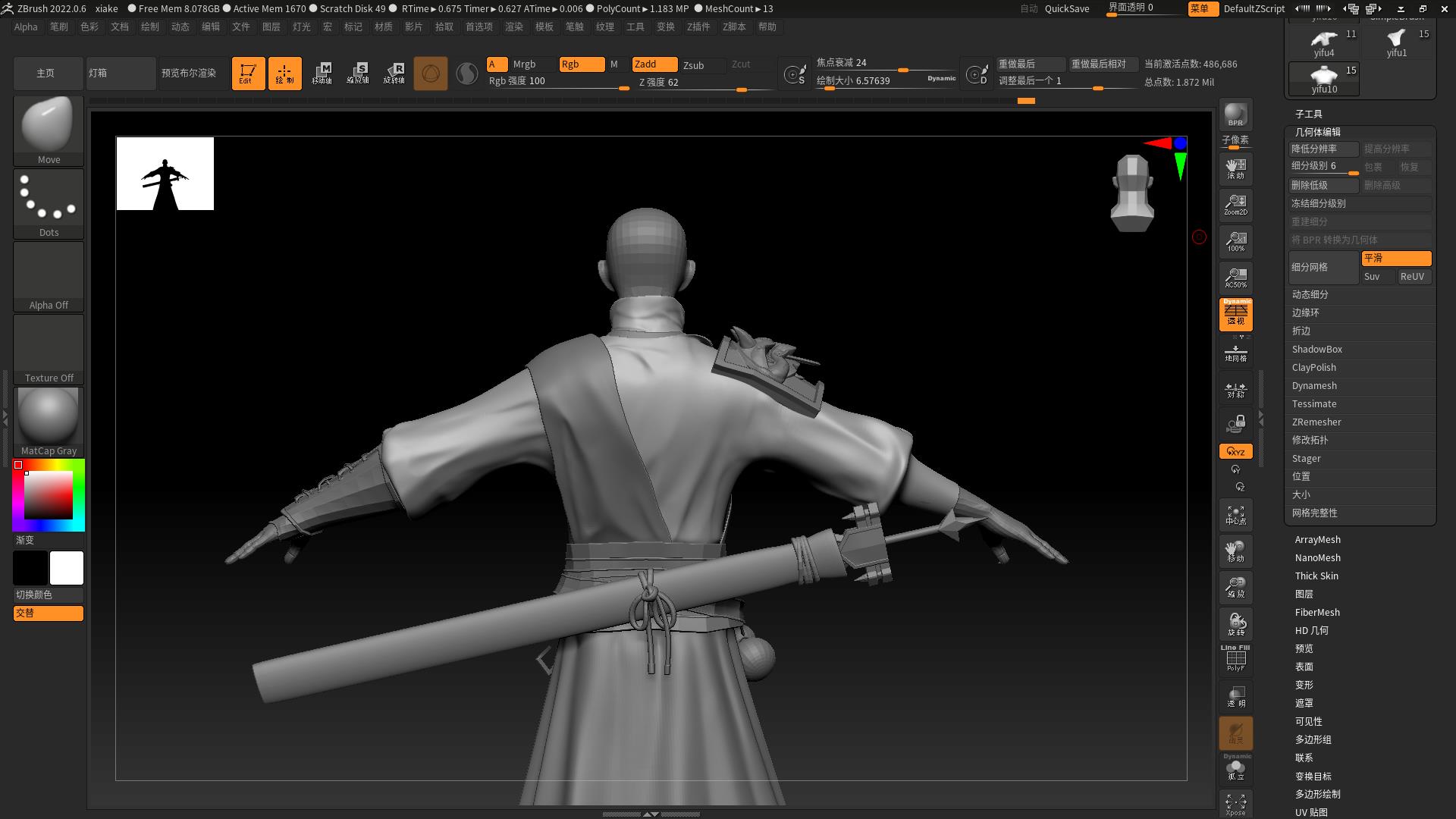This screenshot has height=819, width=1456.
Task: Open the Alpha menu
Action: point(26,27)
